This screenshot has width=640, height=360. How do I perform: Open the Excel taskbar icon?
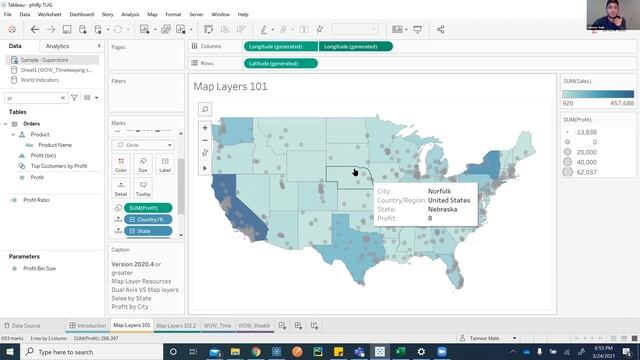click(400, 351)
